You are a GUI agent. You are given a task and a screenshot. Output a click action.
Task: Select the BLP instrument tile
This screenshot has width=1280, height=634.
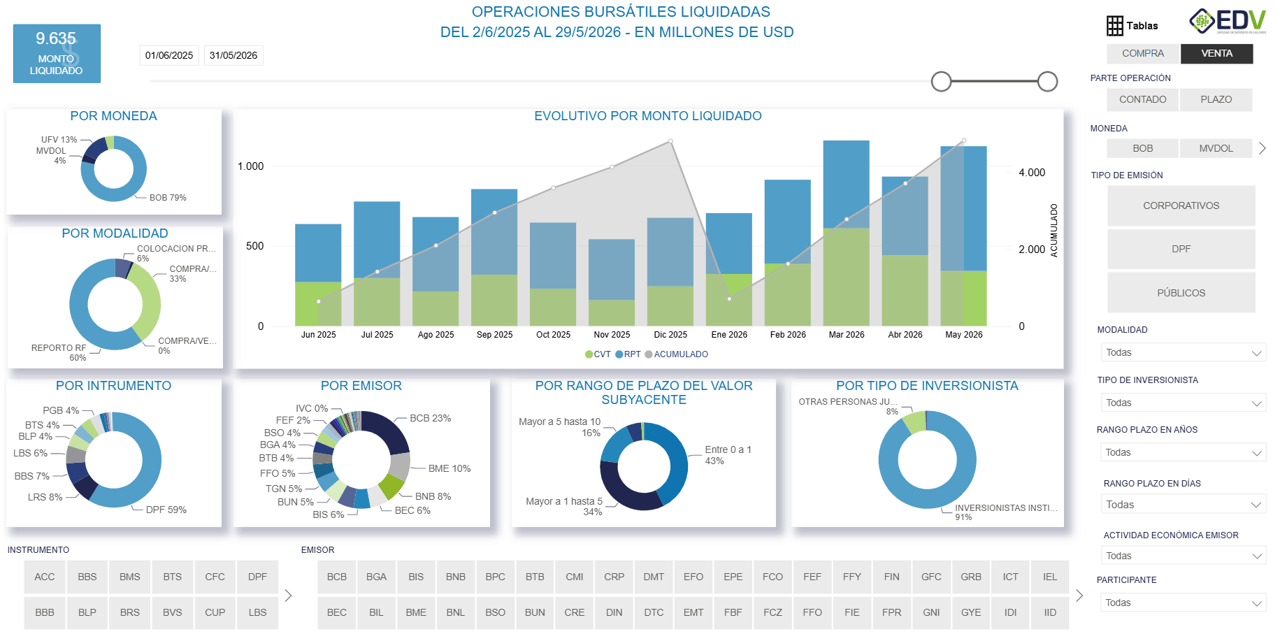87,612
